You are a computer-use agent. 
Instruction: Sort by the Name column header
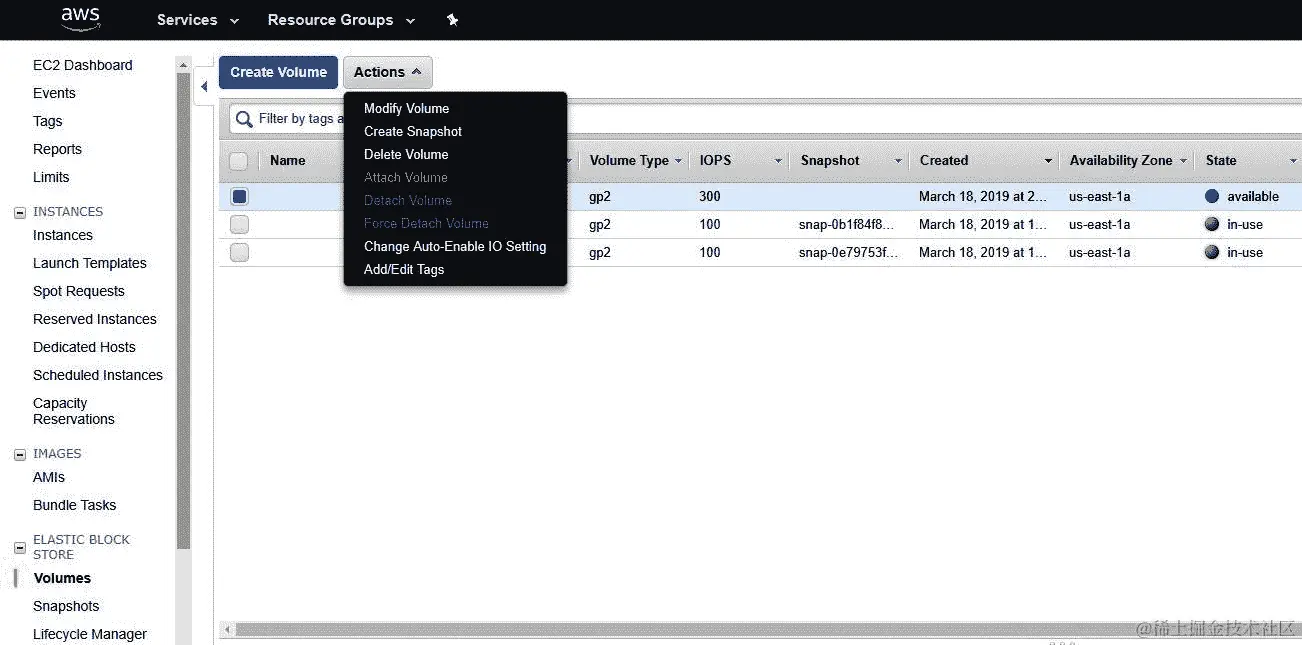point(287,160)
